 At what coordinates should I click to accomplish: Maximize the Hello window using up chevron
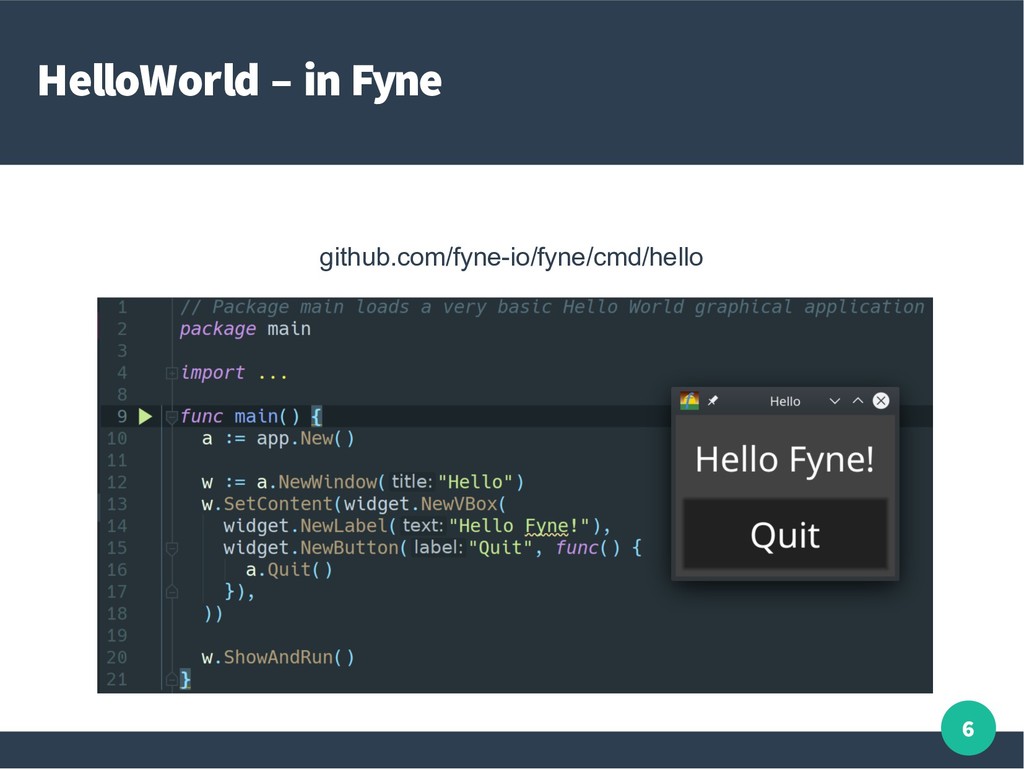click(x=857, y=401)
